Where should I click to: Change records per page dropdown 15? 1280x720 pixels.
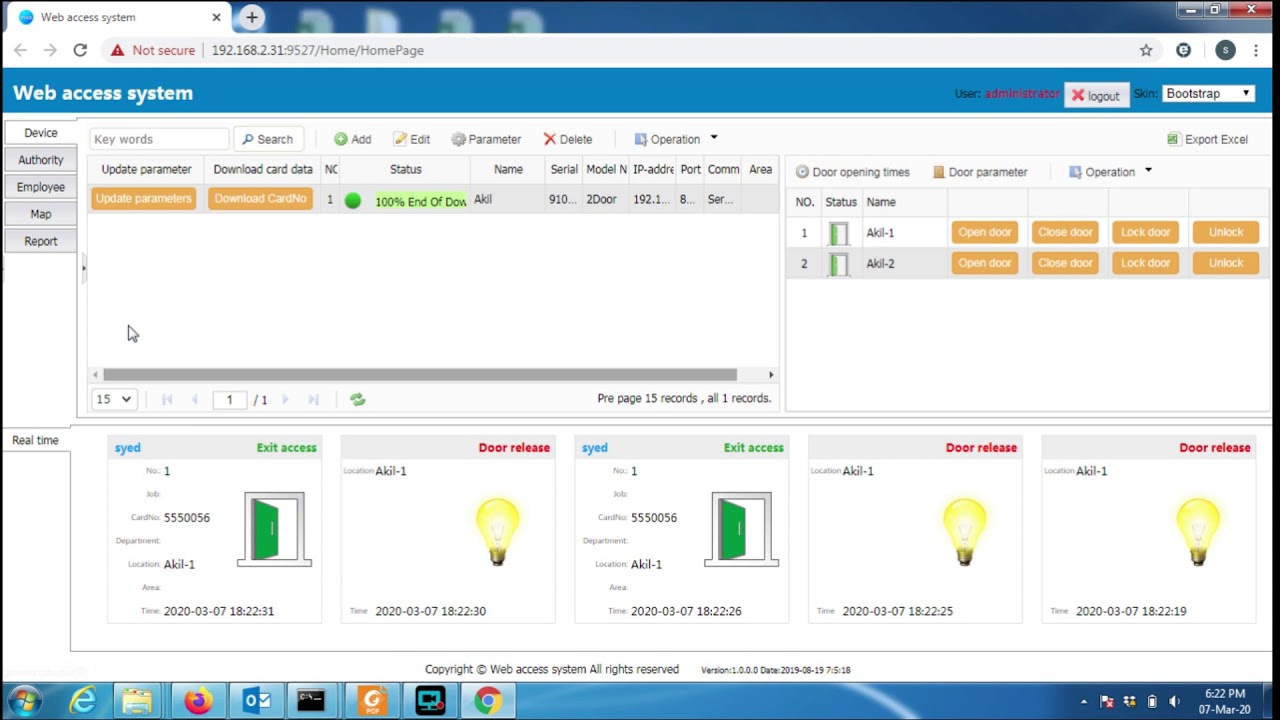pyautogui.click(x=114, y=399)
